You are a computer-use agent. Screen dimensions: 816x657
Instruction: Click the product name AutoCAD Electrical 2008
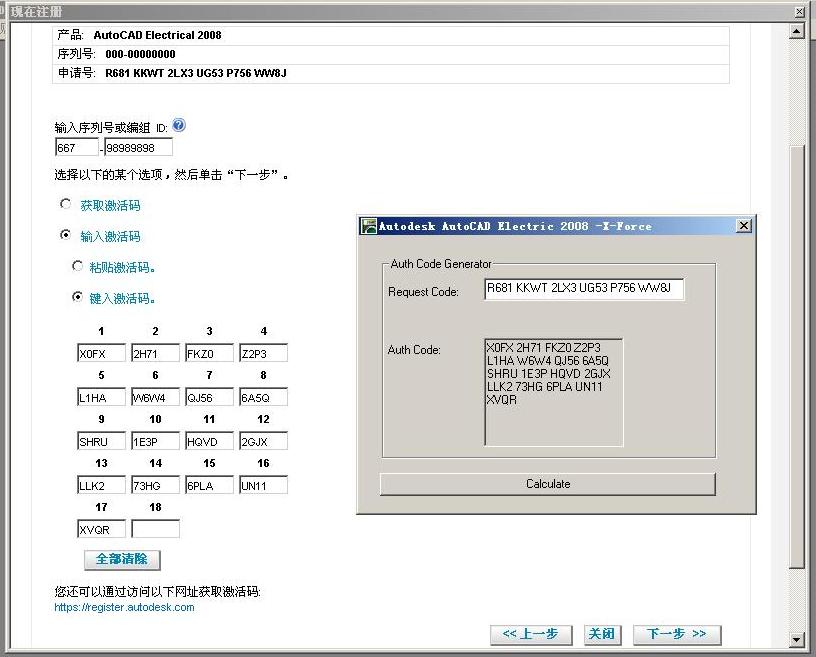(157, 35)
